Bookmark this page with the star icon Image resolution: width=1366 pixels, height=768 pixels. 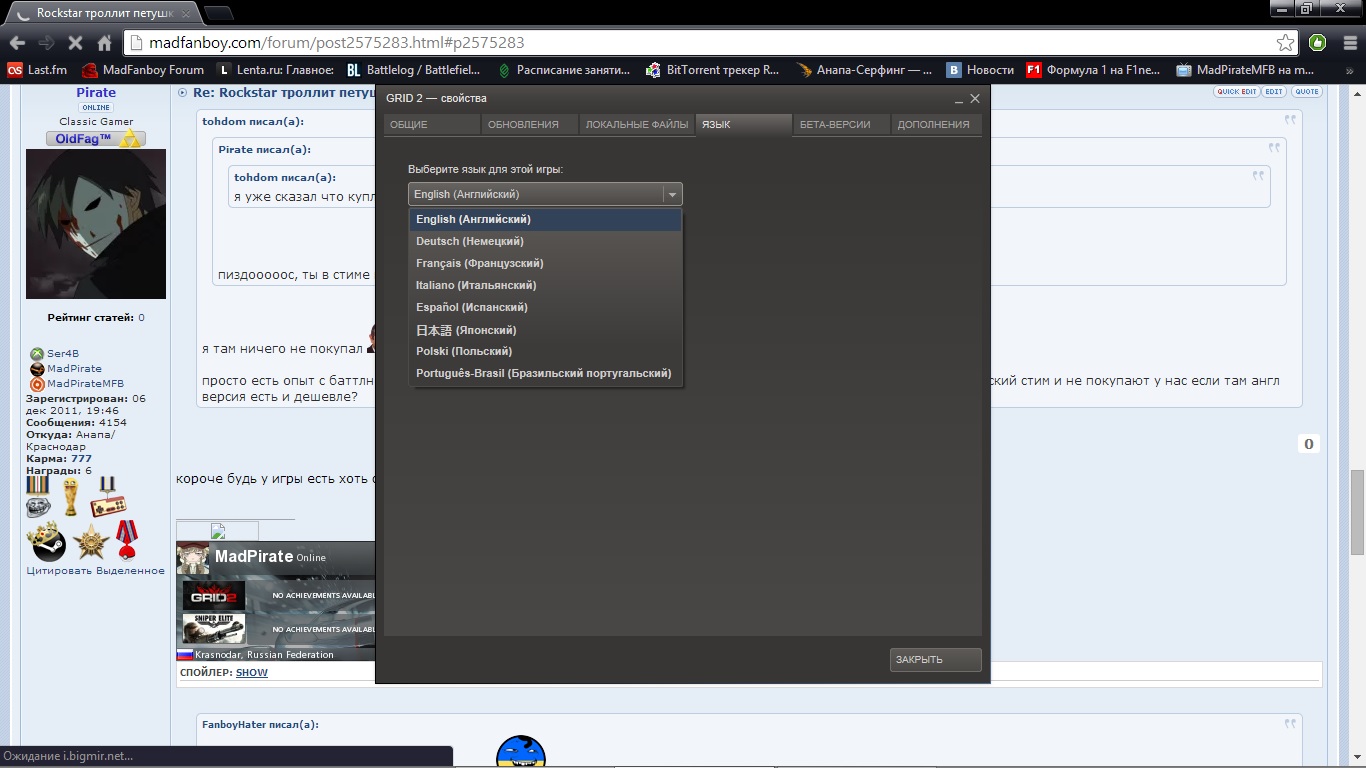1285,43
